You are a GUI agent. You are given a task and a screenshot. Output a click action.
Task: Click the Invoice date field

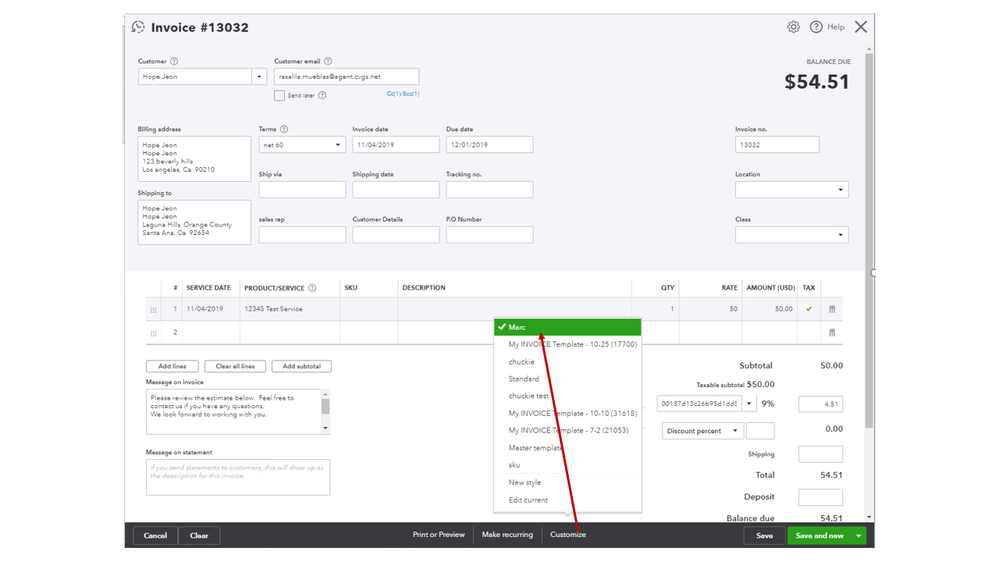(396, 145)
